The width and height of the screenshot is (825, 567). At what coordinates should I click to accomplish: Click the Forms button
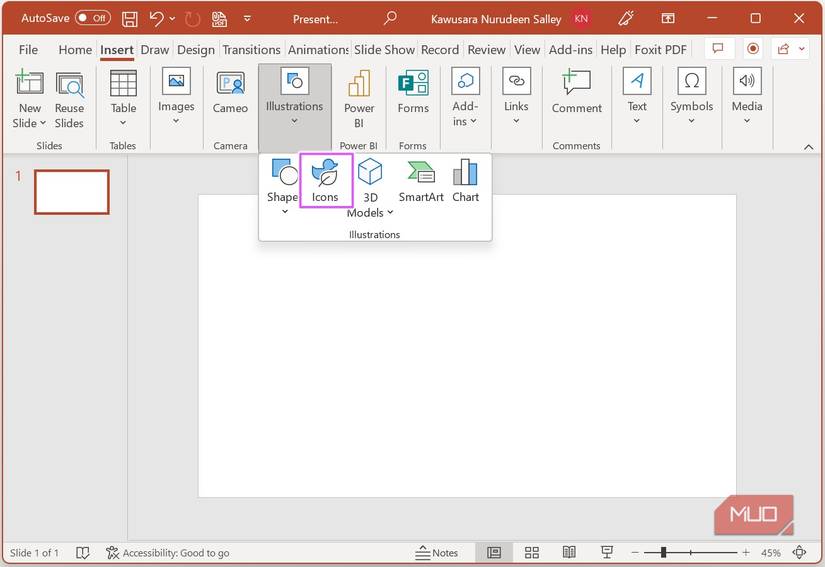[x=413, y=93]
